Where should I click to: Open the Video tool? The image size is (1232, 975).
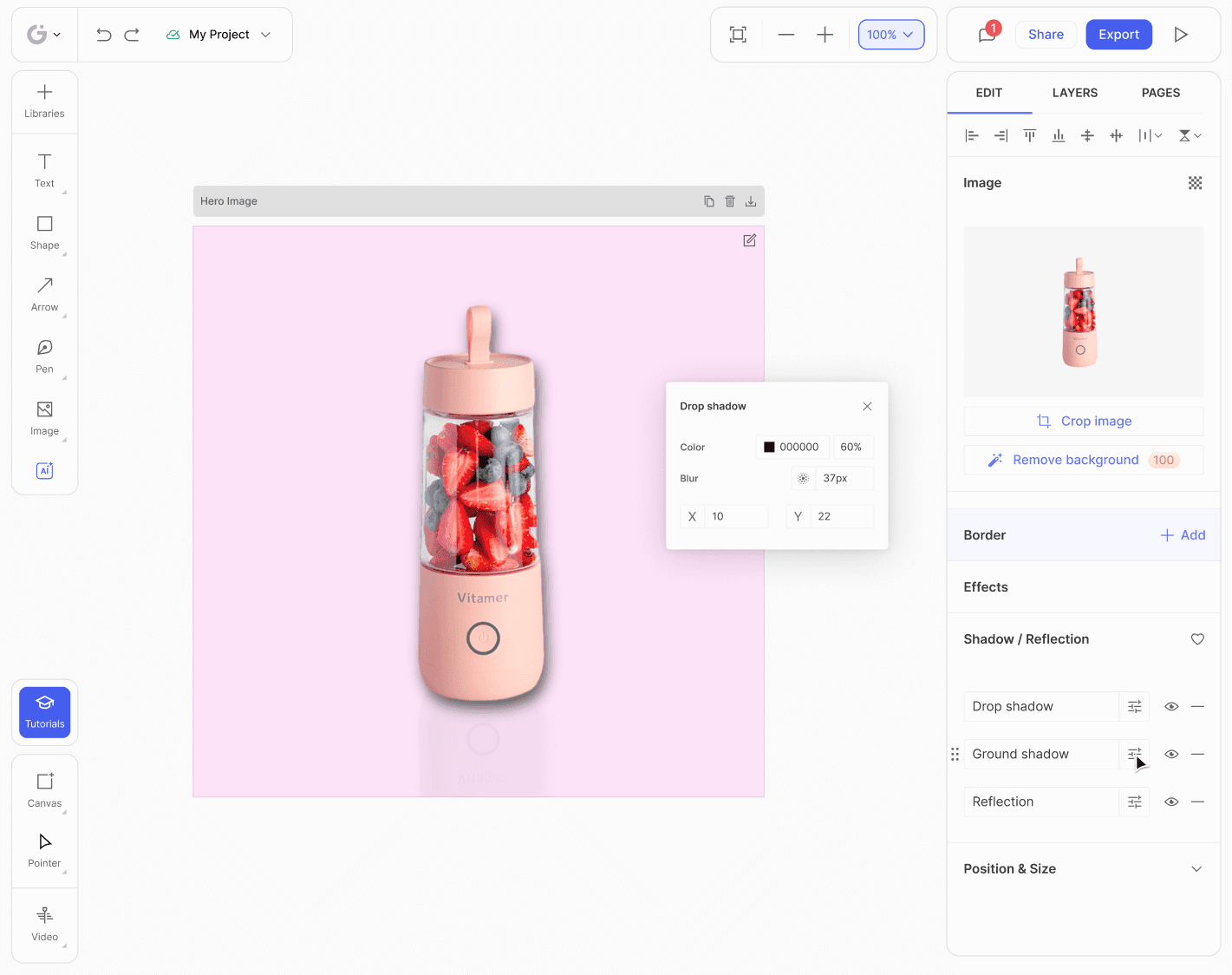tap(44, 924)
